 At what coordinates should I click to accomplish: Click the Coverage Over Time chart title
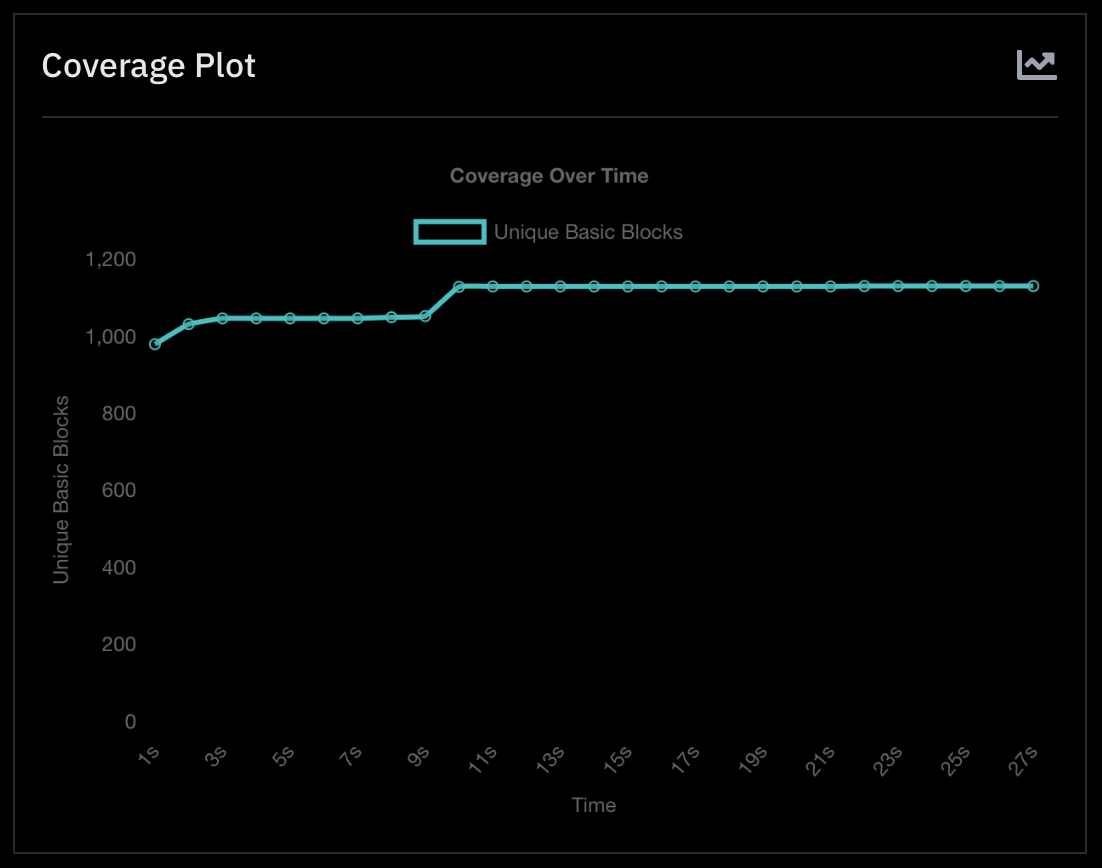[549, 176]
